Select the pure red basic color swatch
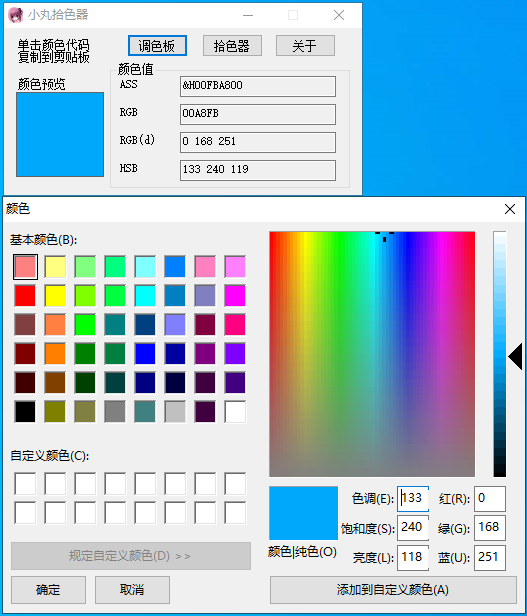Screen dimensions: 527x616 pyautogui.click(x=25, y=295)
